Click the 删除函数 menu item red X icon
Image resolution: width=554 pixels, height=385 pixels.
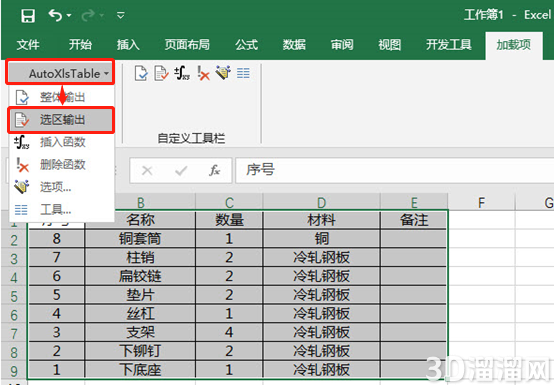click(22, 165)
